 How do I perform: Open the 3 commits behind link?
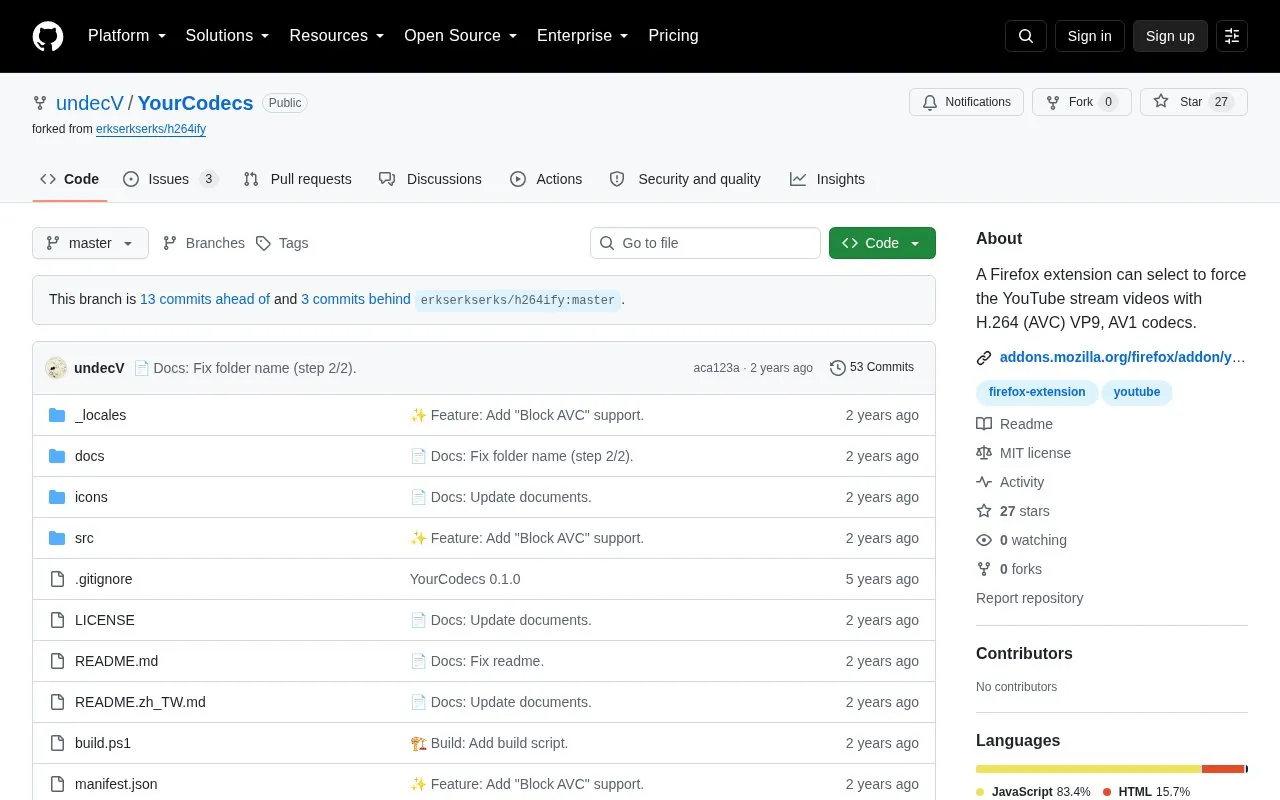click(356, 299)
